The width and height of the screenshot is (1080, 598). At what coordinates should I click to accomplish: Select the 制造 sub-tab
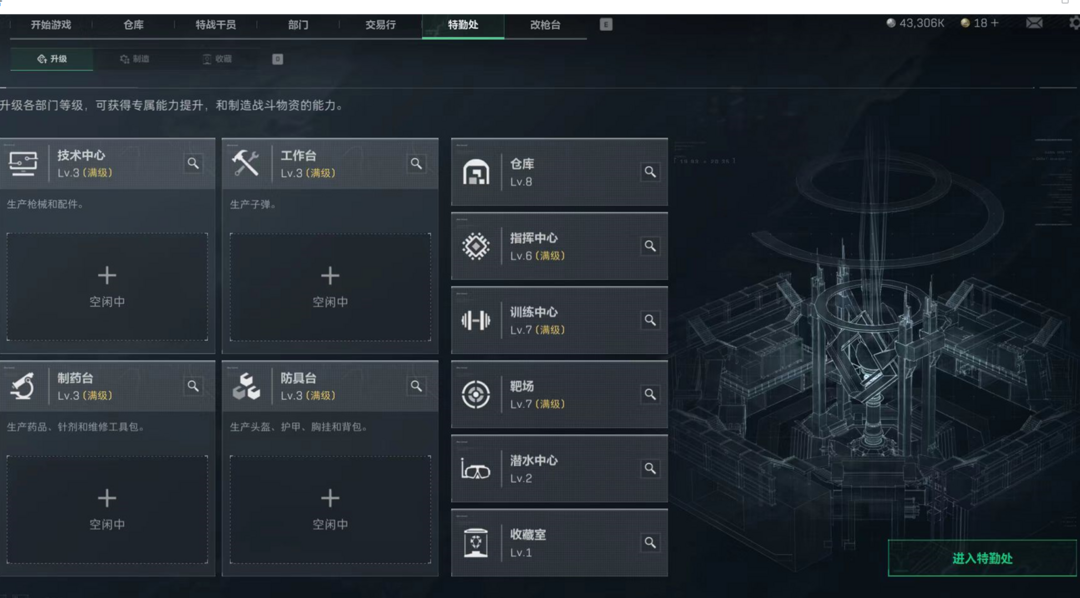point(134,59)
